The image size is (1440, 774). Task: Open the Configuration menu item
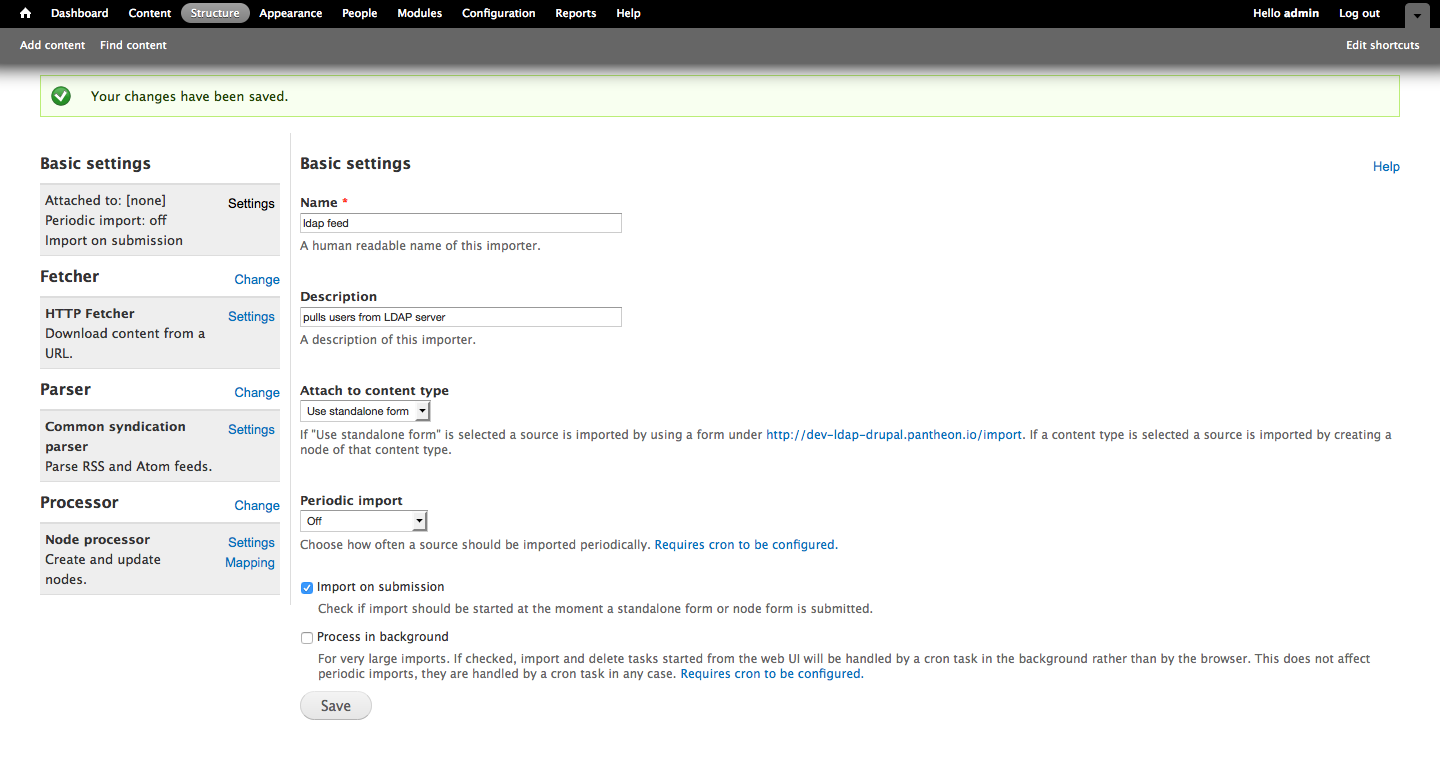tap(498, 13)
